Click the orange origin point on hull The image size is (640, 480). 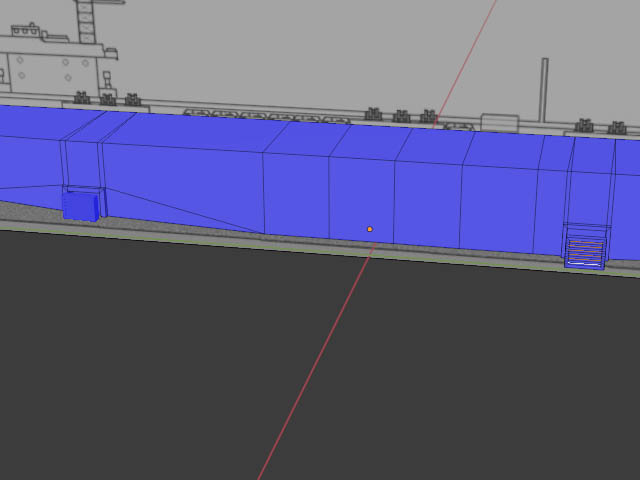point(370,229)
